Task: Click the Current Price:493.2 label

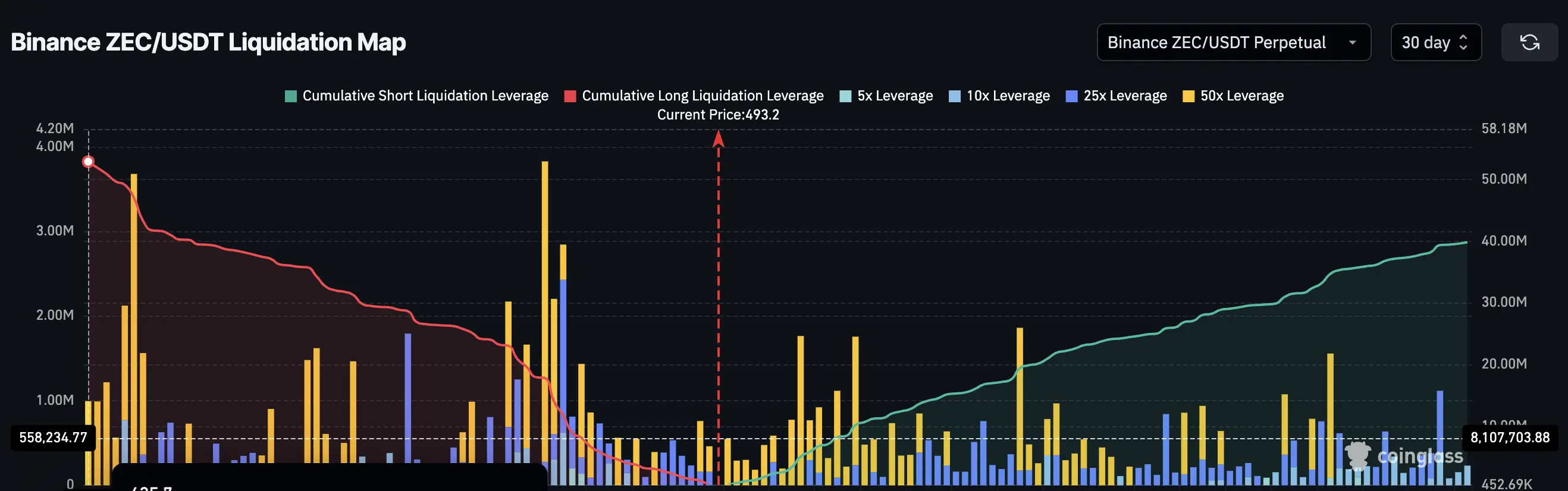Action: 718,114
